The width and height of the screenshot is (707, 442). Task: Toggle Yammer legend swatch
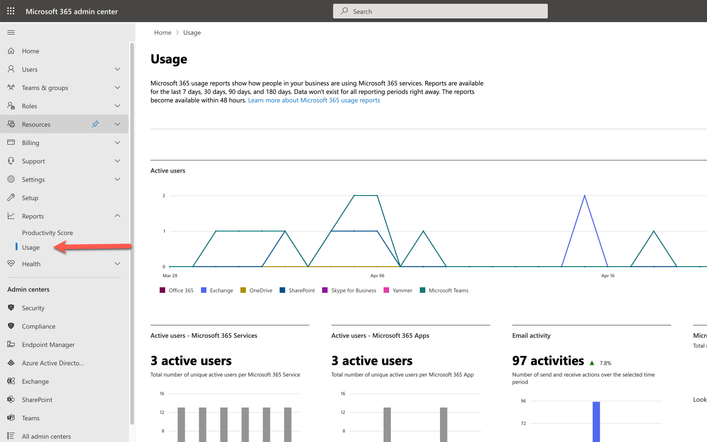point(386,290)
